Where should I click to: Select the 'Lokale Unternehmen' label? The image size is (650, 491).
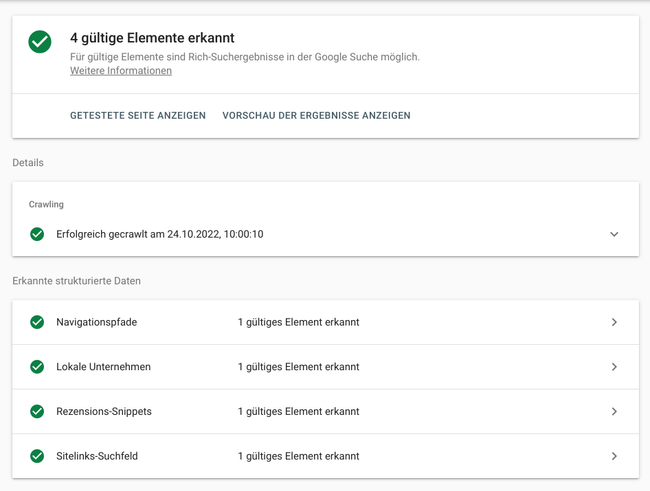point(103,367)
